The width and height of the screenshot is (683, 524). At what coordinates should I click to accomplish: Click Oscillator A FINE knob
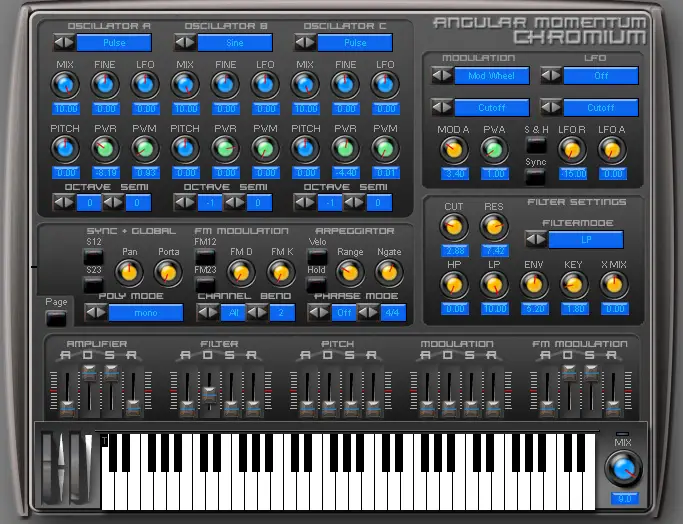coord(105,85)
